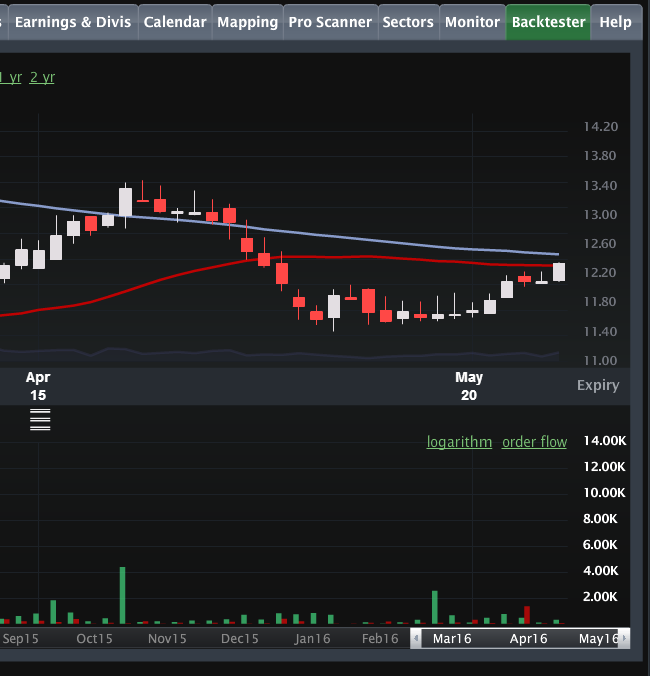
Task: Switch to the Calendar tab
Action: tap(175, 22)
